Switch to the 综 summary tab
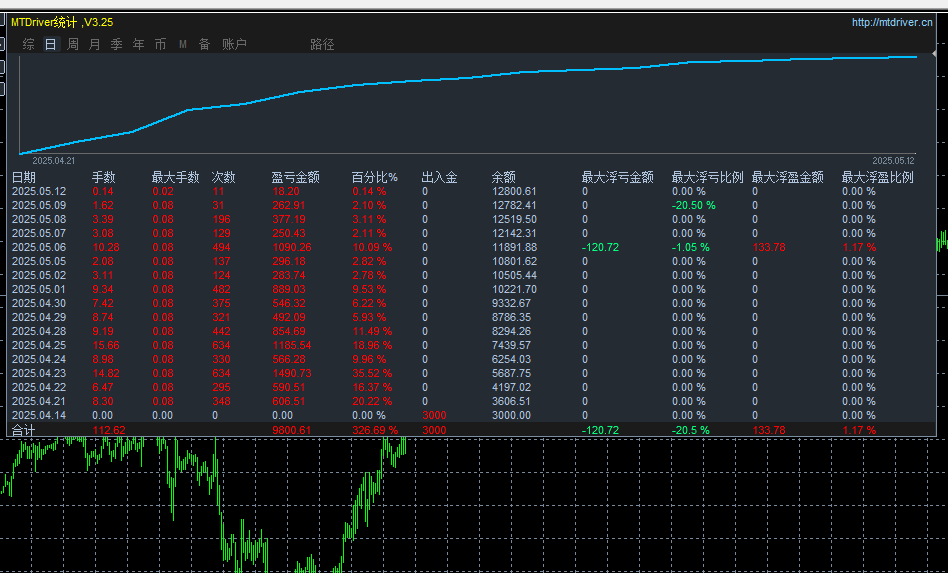Viewport: 948px width, 573px height. tap(28, 44)
